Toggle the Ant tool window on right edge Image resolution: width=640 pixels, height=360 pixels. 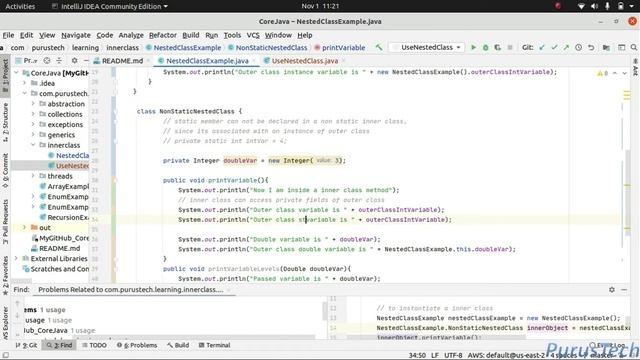(636, 67)
